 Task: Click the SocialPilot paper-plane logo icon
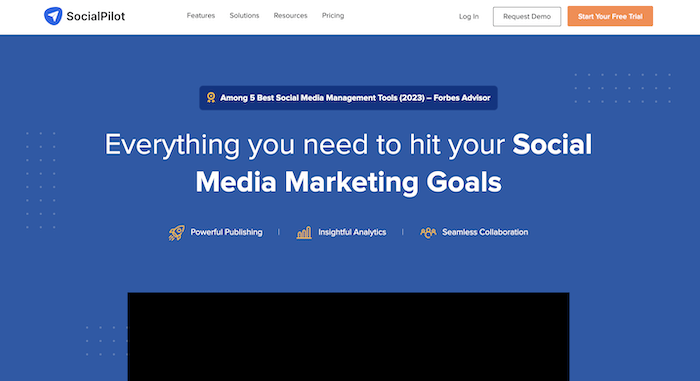[53, 16]
